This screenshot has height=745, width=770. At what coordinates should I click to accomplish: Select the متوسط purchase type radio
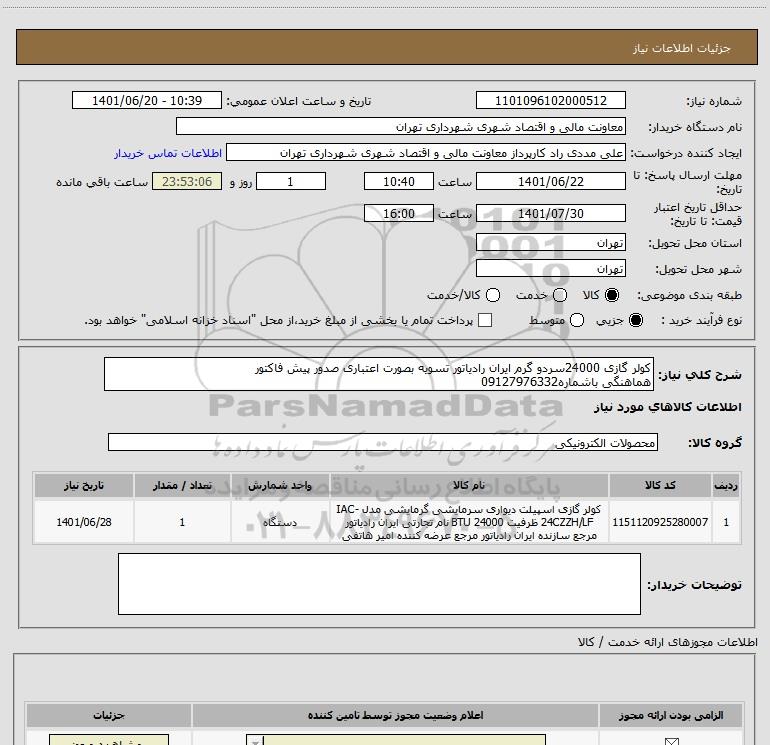click(577, 320)
